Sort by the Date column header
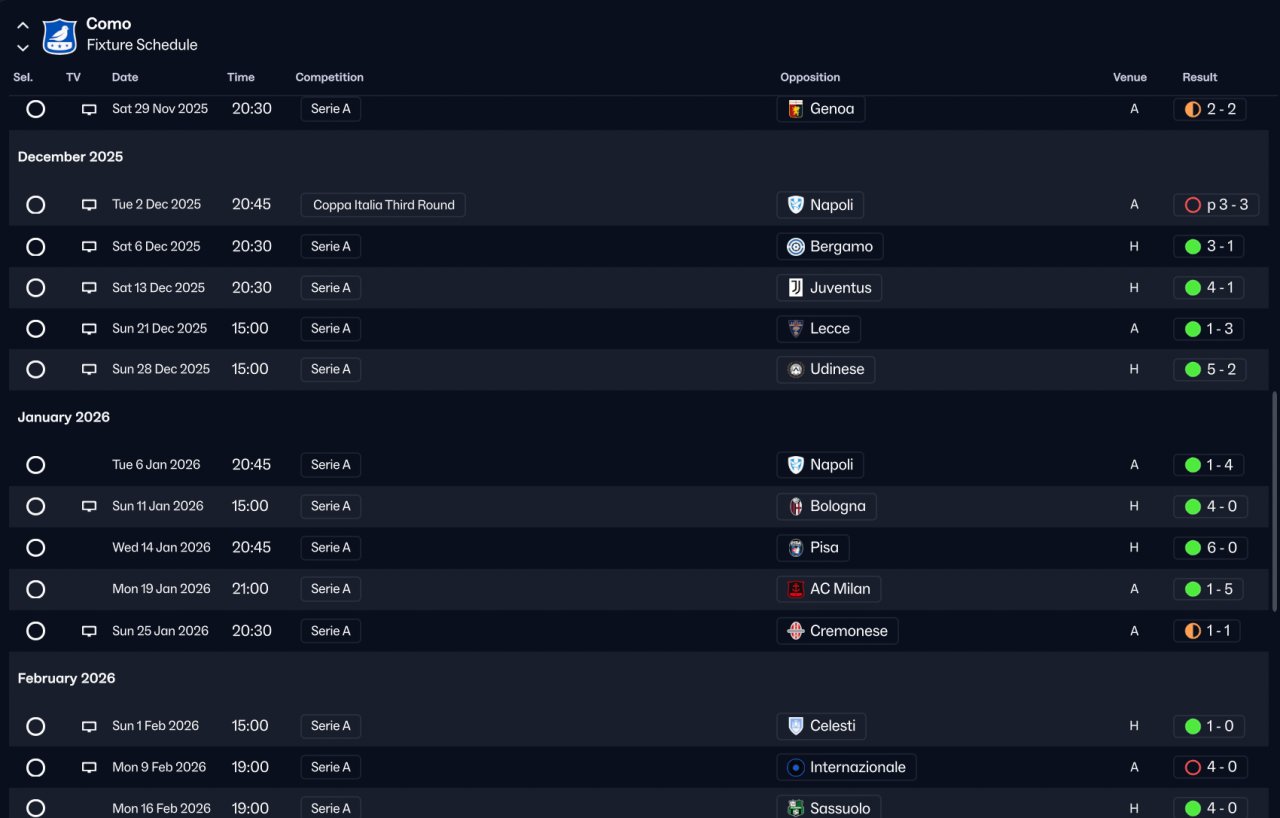This screenshot has height=818, width=1280. coord(125,77)
